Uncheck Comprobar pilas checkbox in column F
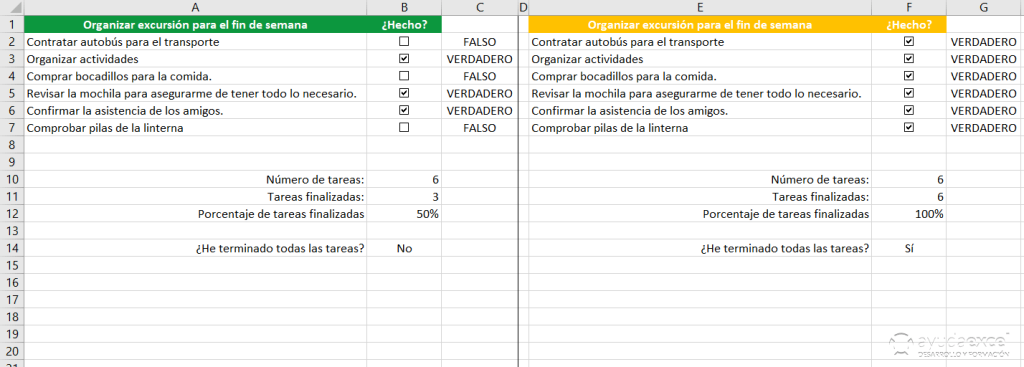 coord(908,127)
